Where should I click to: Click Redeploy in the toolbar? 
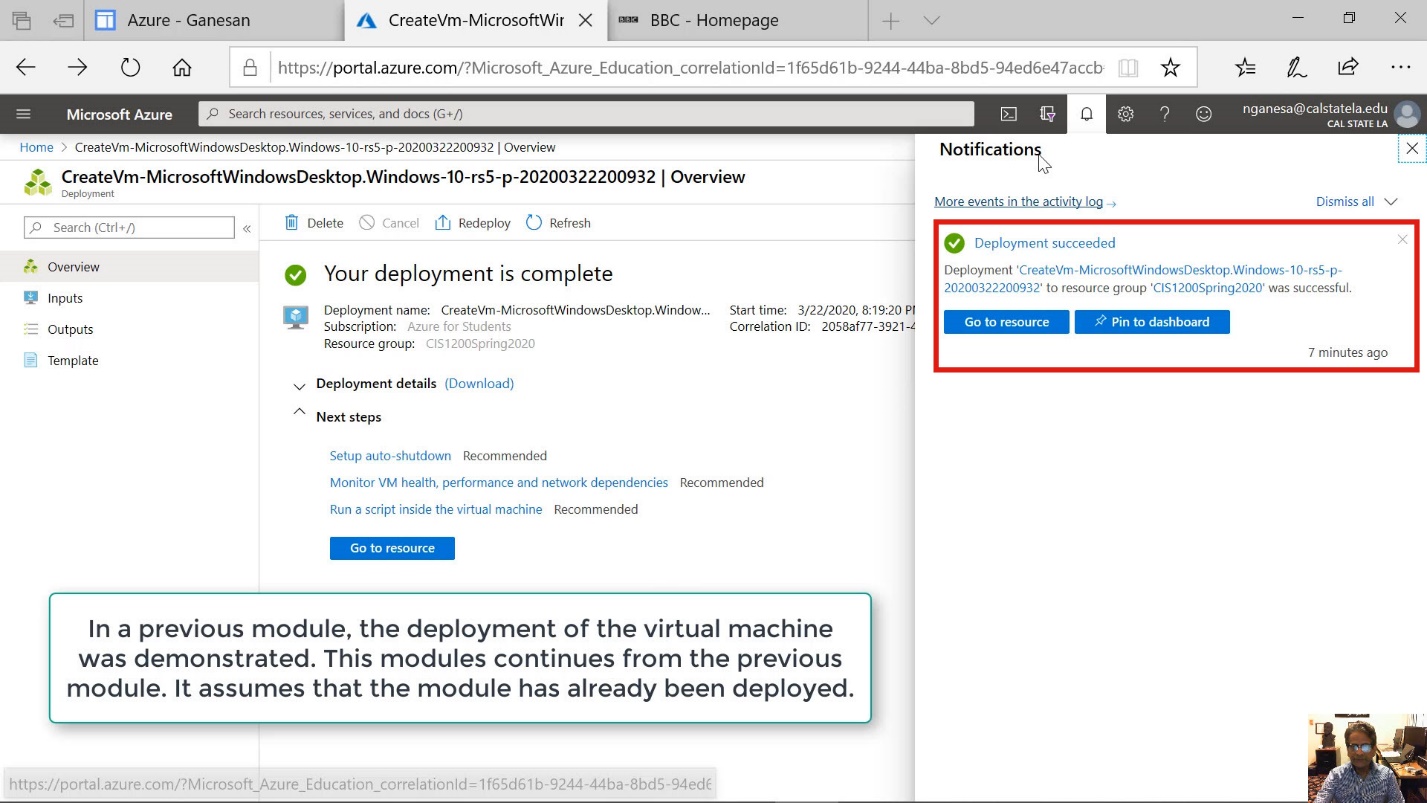pyautogui.click(x=473, y=223)
